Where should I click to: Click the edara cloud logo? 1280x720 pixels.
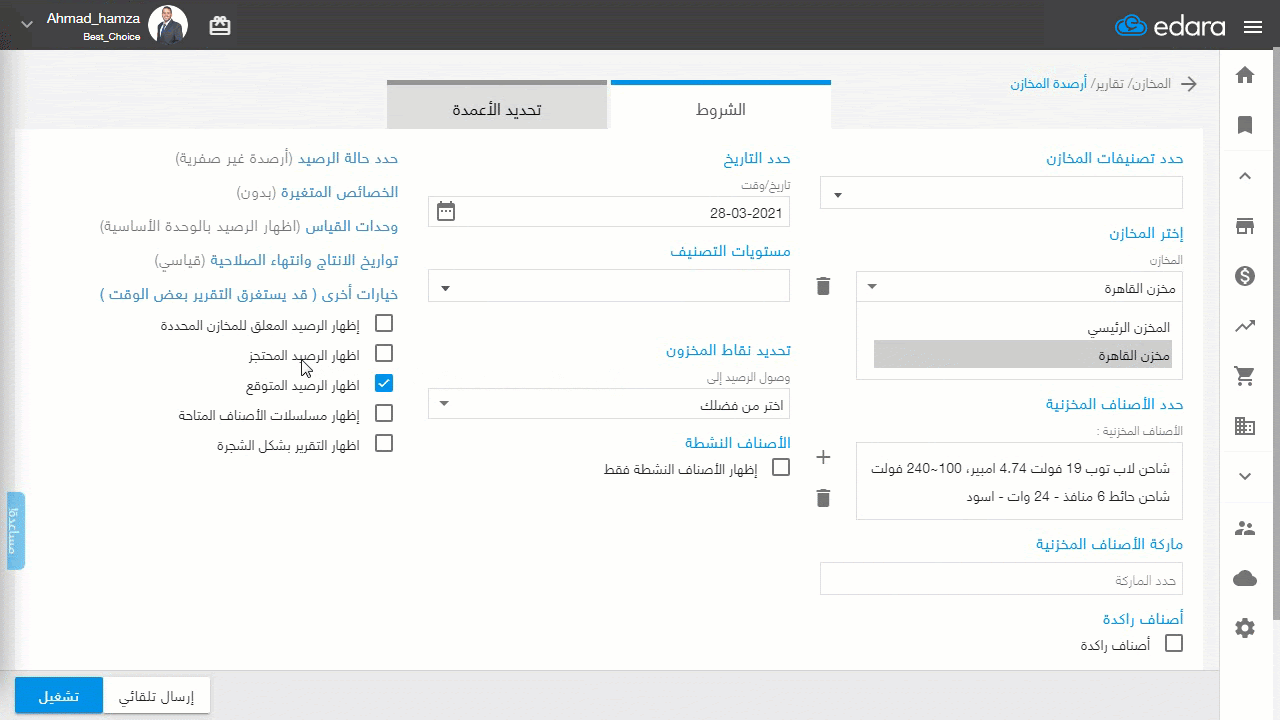[x=1170, y=26]
